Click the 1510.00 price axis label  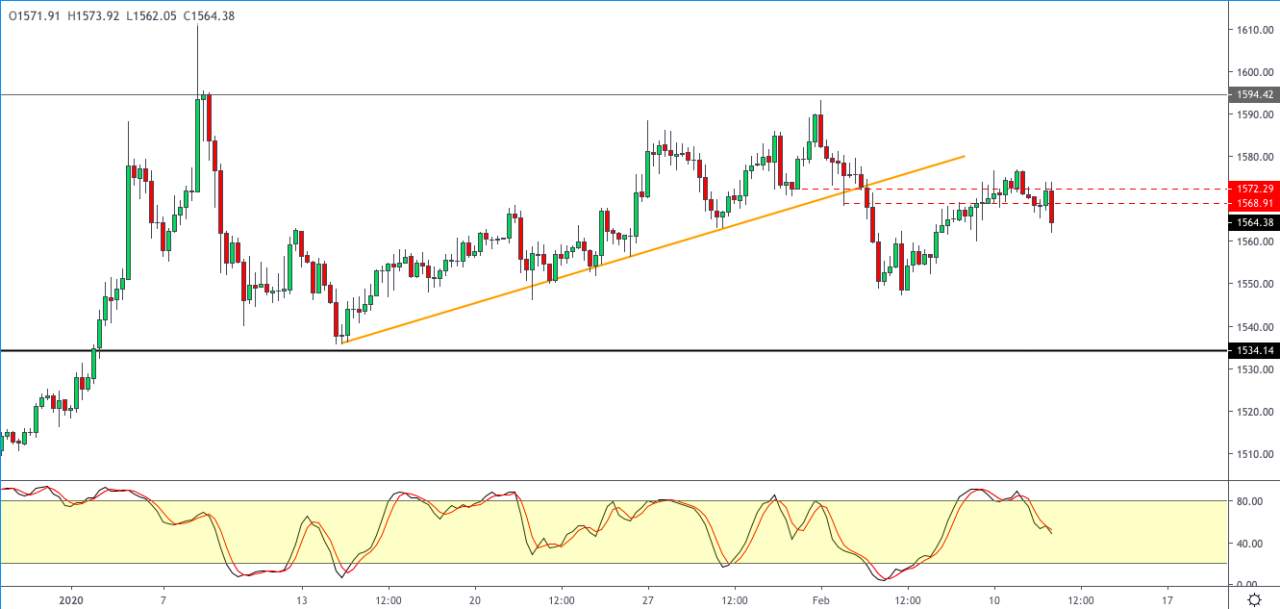pos(1254,454)
